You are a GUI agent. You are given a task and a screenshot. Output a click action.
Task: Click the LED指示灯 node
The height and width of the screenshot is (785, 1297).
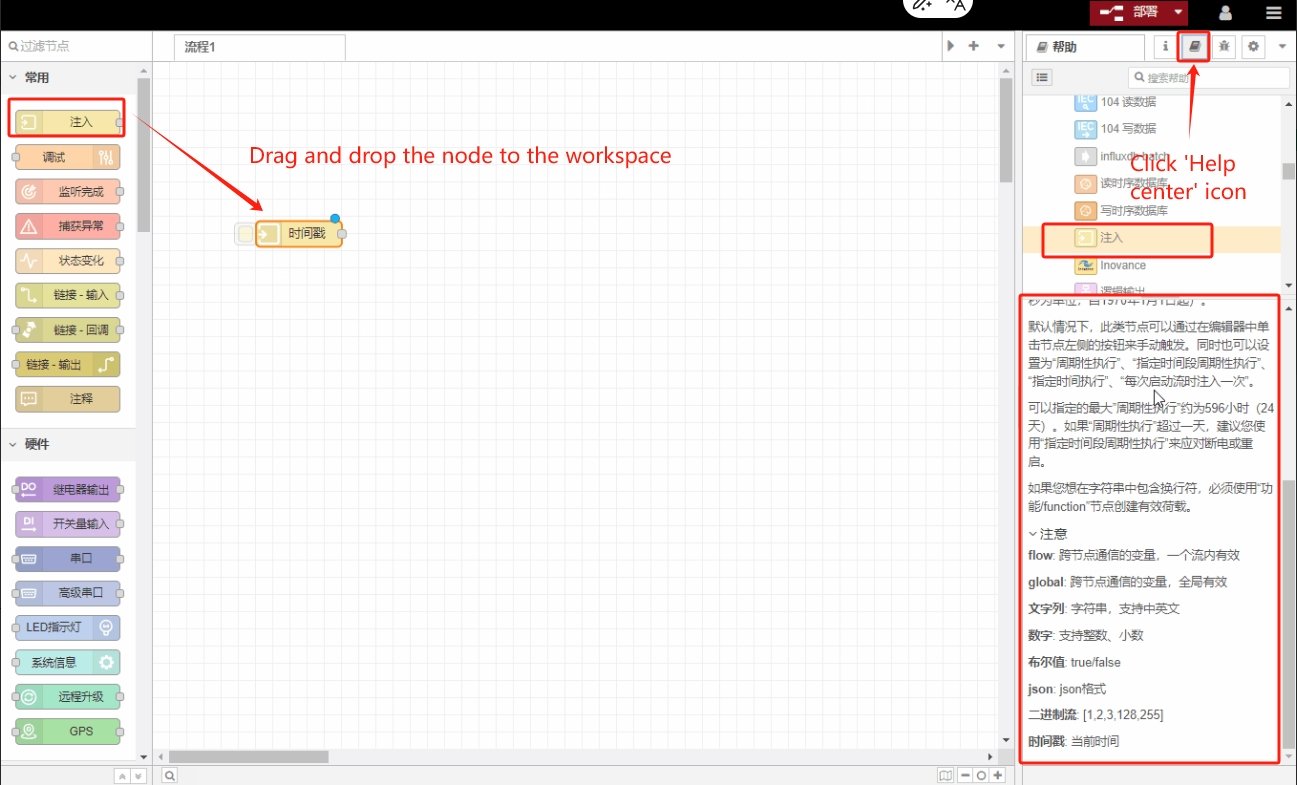coord(68,627)
